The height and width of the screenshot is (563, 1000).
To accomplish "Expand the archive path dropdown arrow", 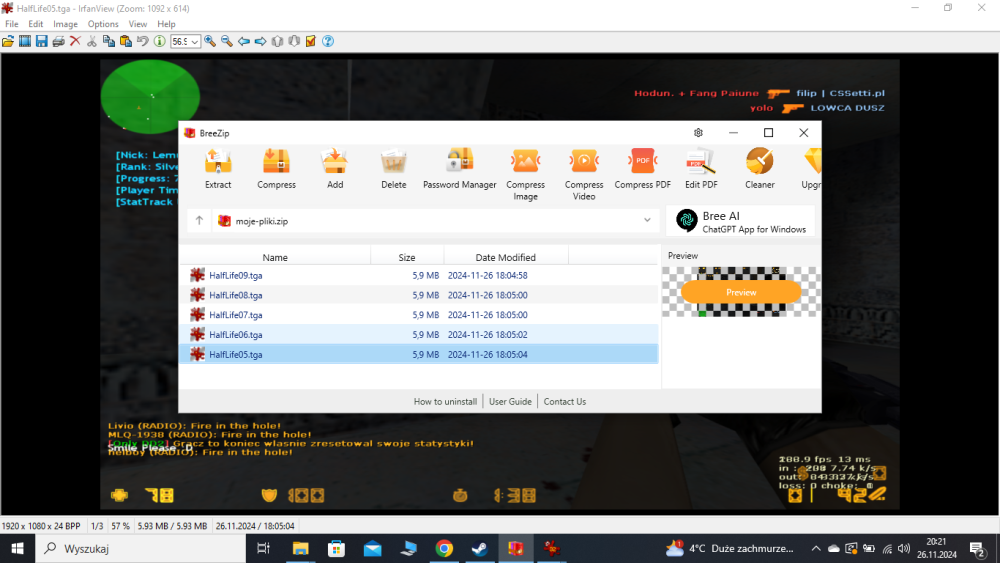I will (647, 221).
